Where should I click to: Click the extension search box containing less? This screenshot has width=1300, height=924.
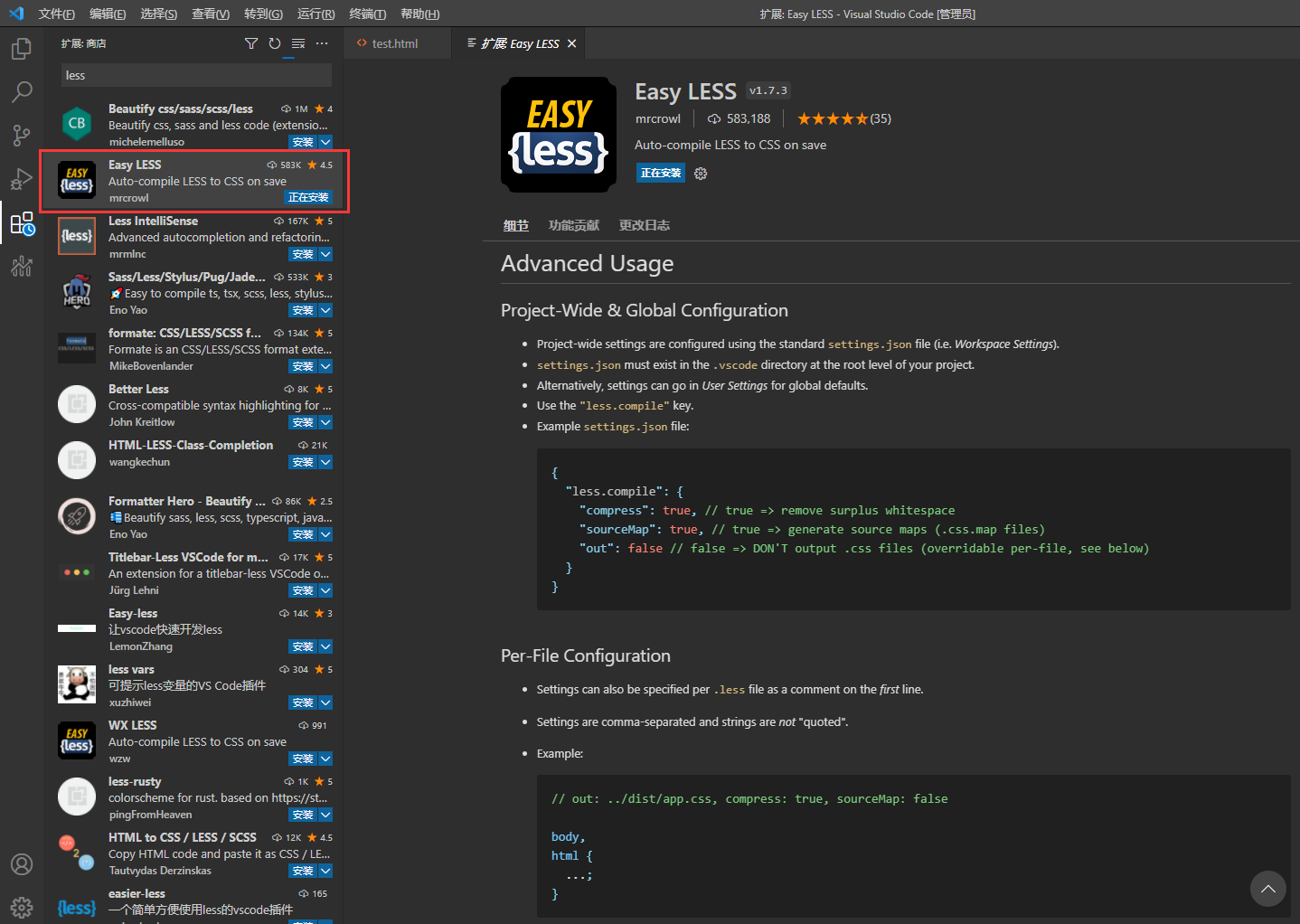(x=196, y=75)
